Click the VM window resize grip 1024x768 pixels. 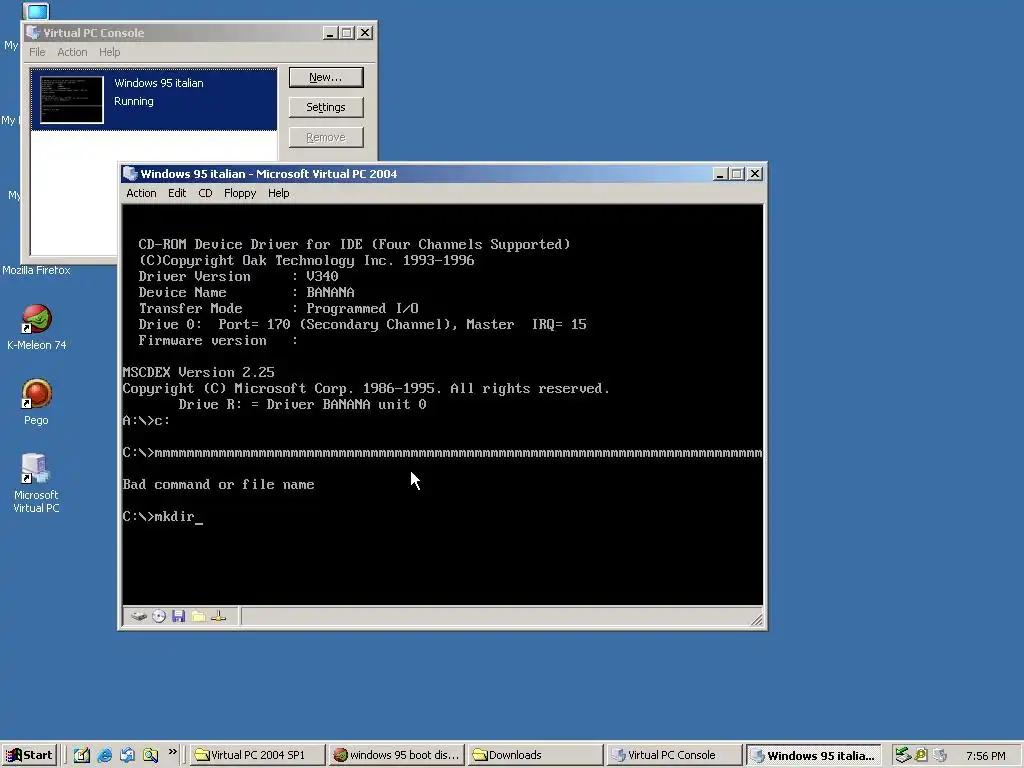pos(756,620)
